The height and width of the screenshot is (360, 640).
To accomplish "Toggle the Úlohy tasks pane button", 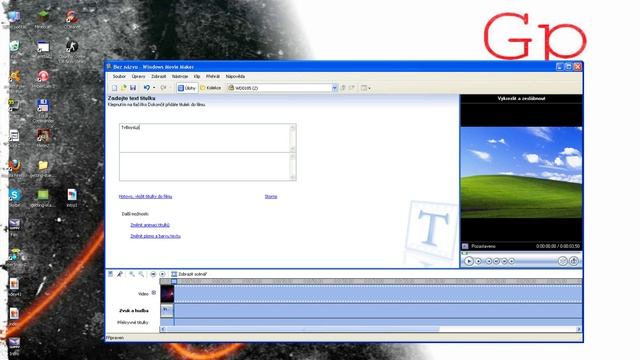I will click(x=187, y=88).
